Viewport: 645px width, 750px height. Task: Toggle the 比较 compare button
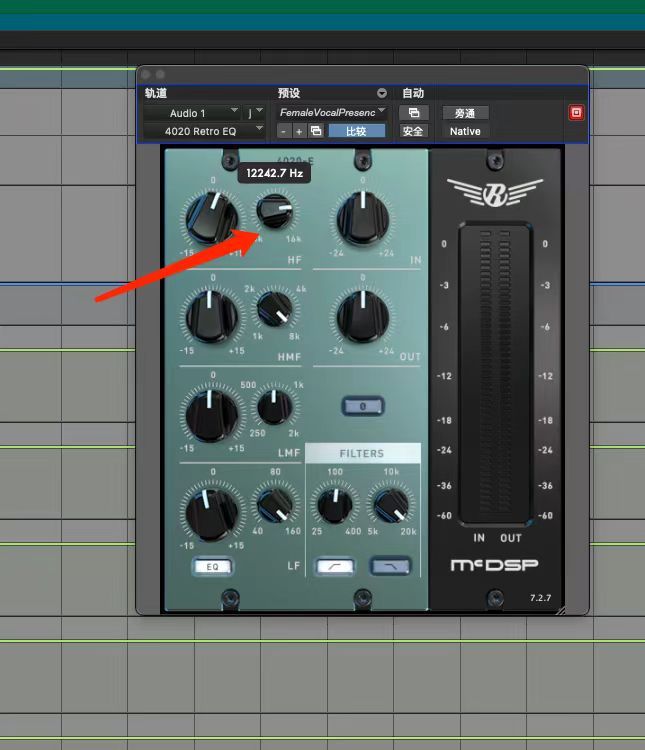point(356,131)
